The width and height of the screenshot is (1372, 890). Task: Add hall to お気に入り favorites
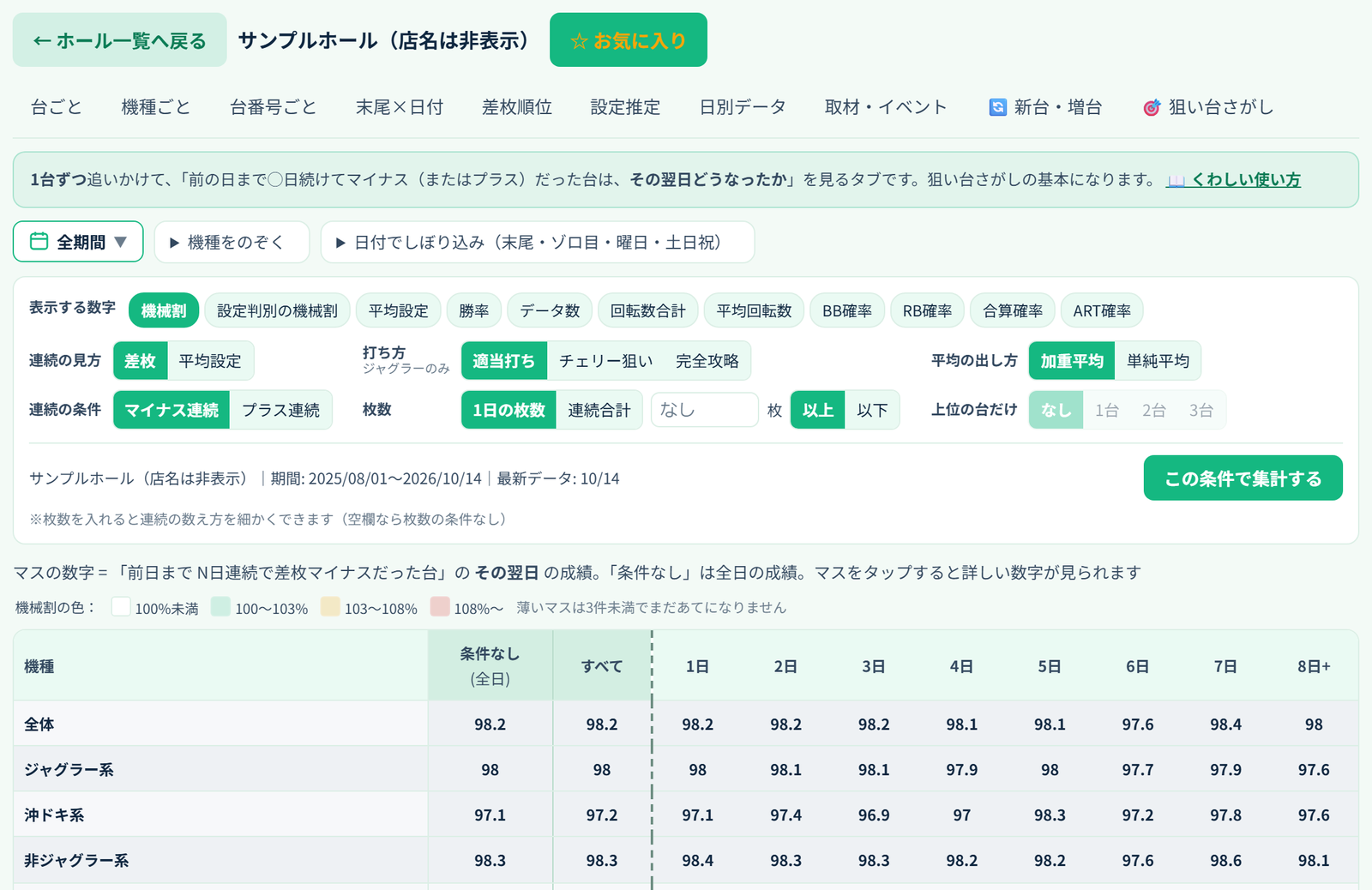629,40
